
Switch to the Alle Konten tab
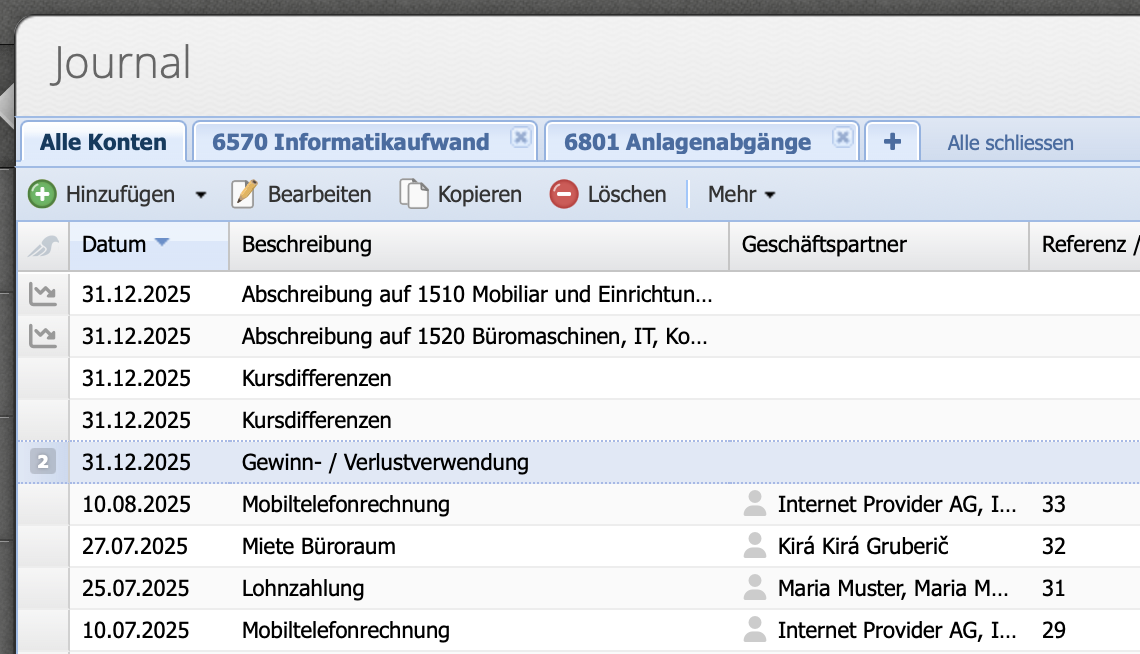tap(103, 142)
